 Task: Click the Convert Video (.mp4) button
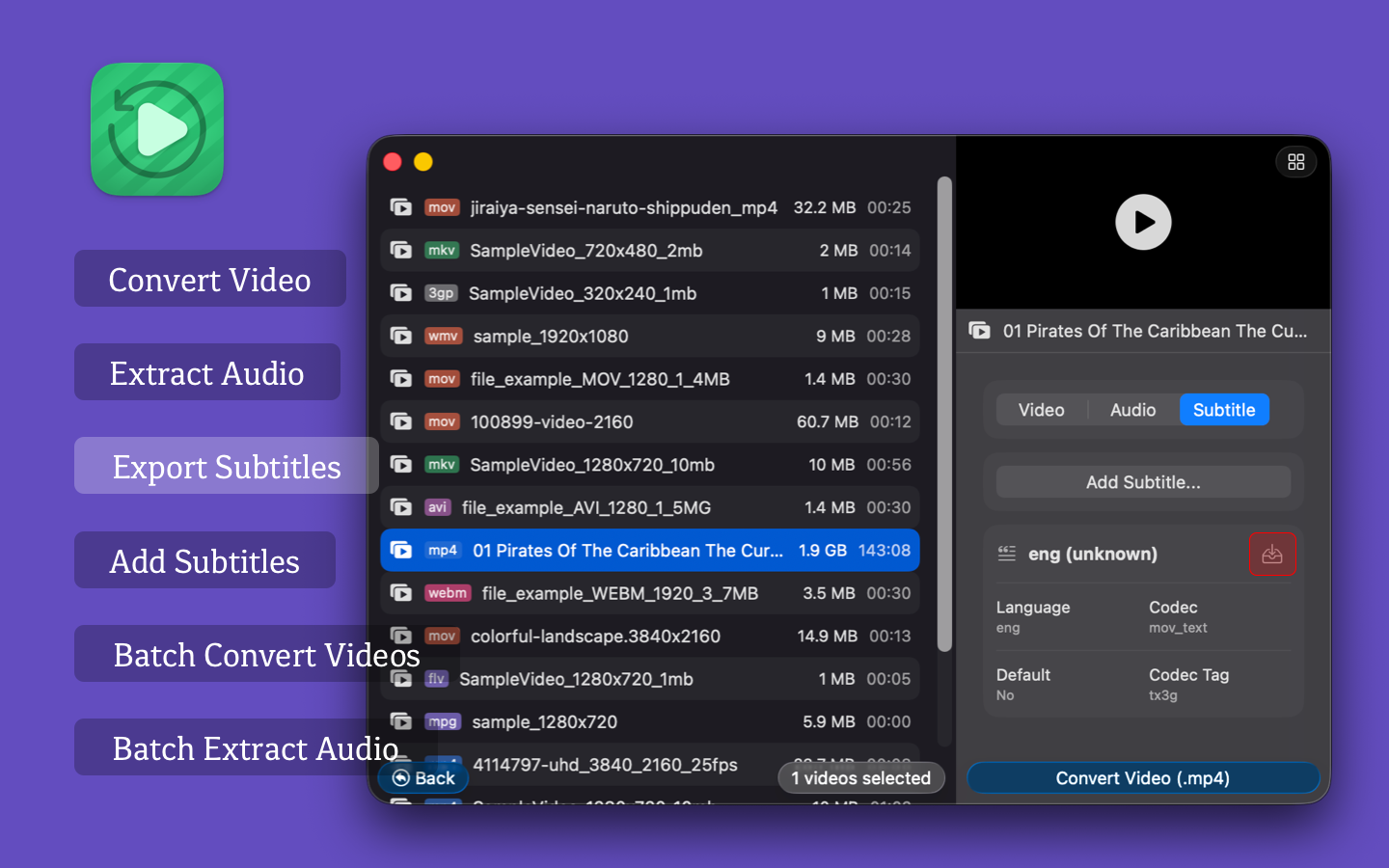(x=1142, y=778)
